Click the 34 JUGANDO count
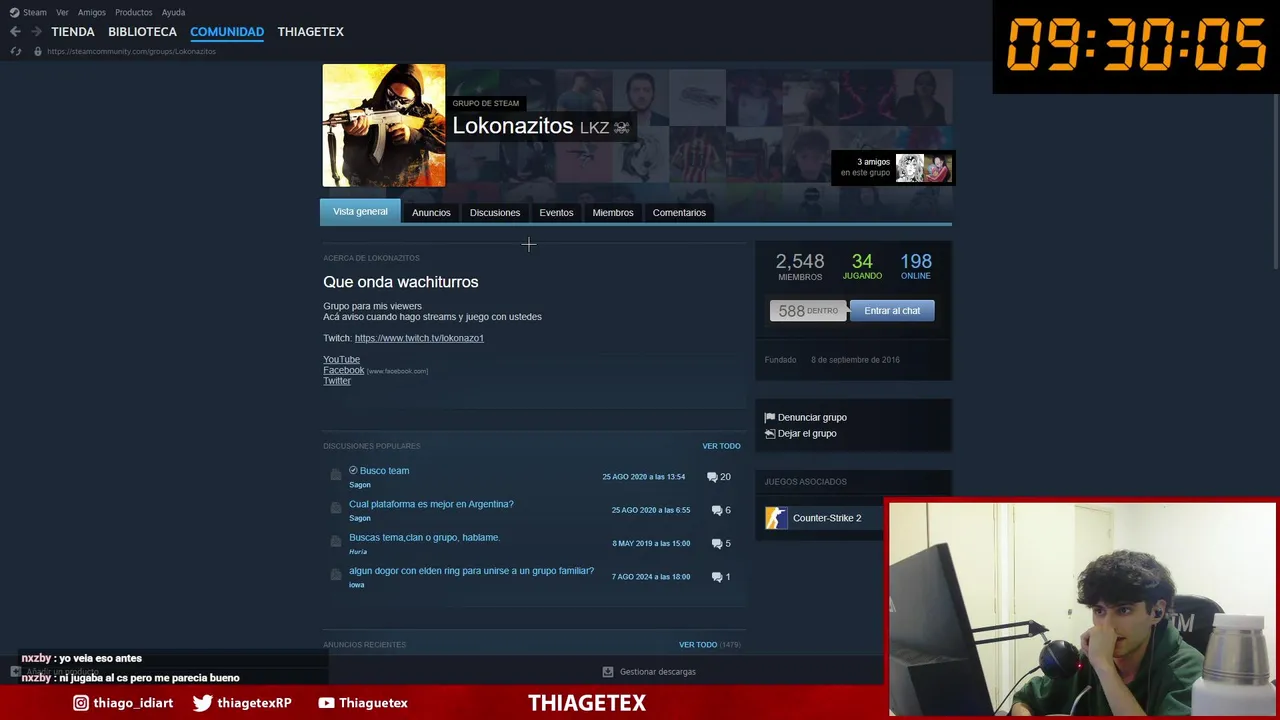The height and width of the screenshot is (720, 1280). pyautogui.click(x=862, y=266)
